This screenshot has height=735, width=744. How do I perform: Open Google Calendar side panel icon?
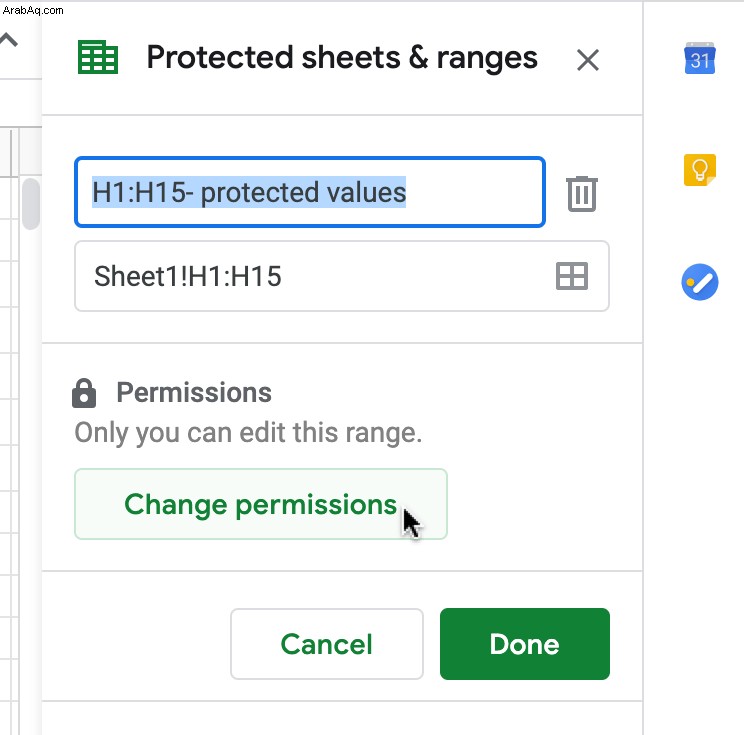point(699,58)
